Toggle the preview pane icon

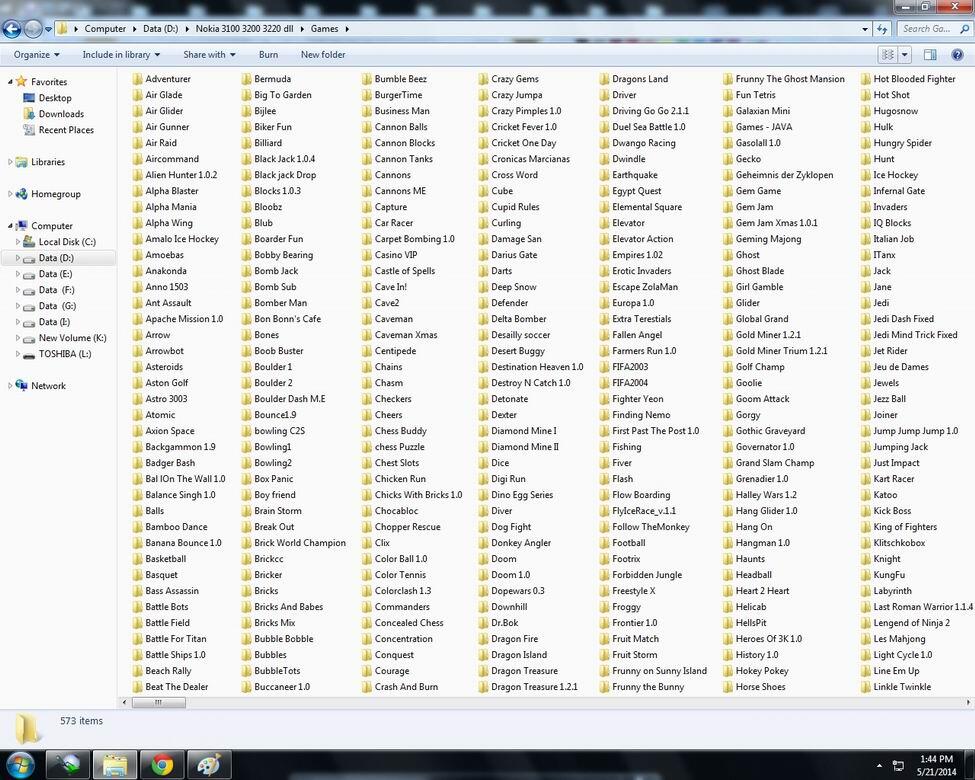[x=930, y=55]
